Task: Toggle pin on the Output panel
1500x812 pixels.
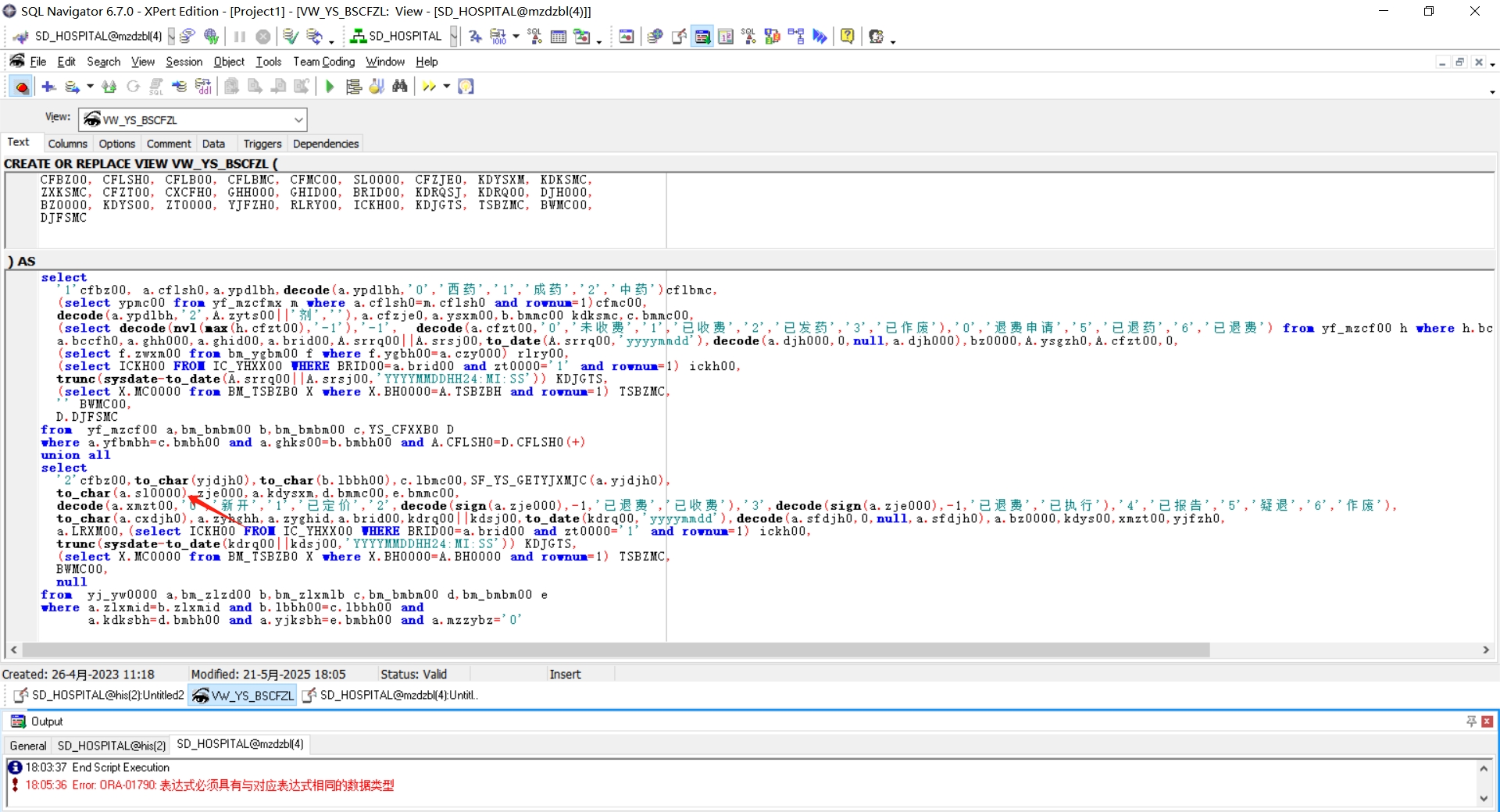Action: click(1471, 721)
